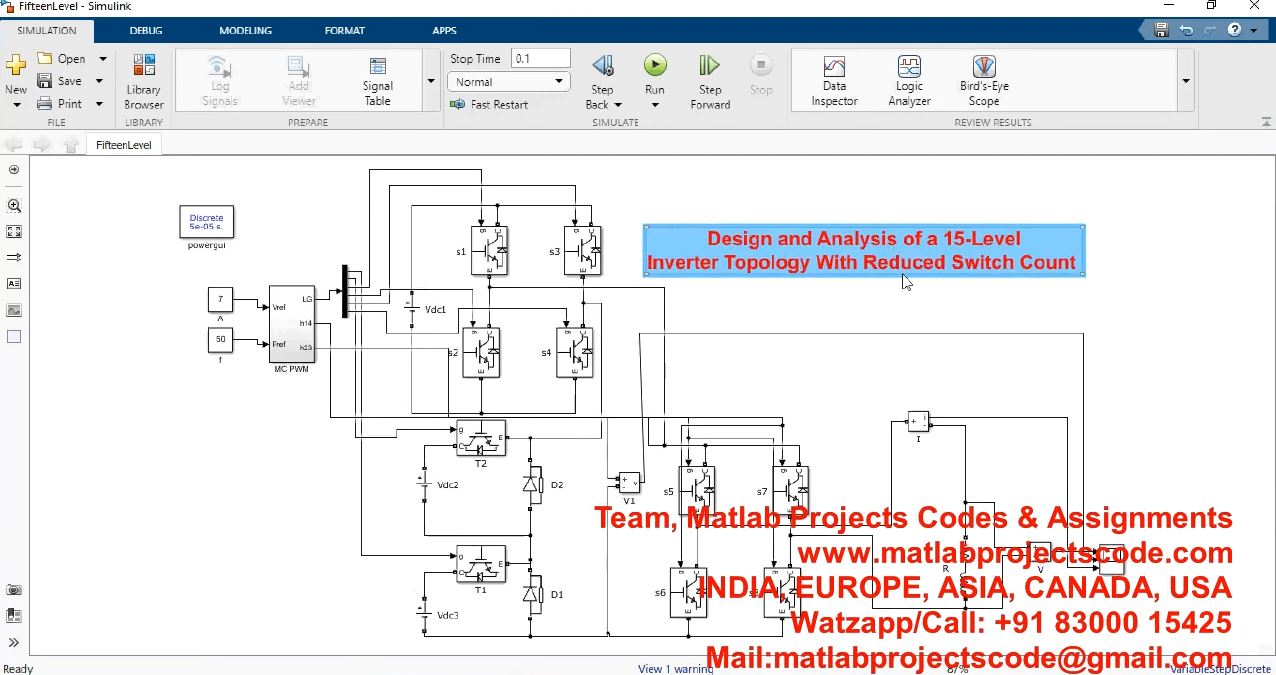Switch to the FORMAT tab
This screenshot has width=1276, height=675.
[345, 31]
